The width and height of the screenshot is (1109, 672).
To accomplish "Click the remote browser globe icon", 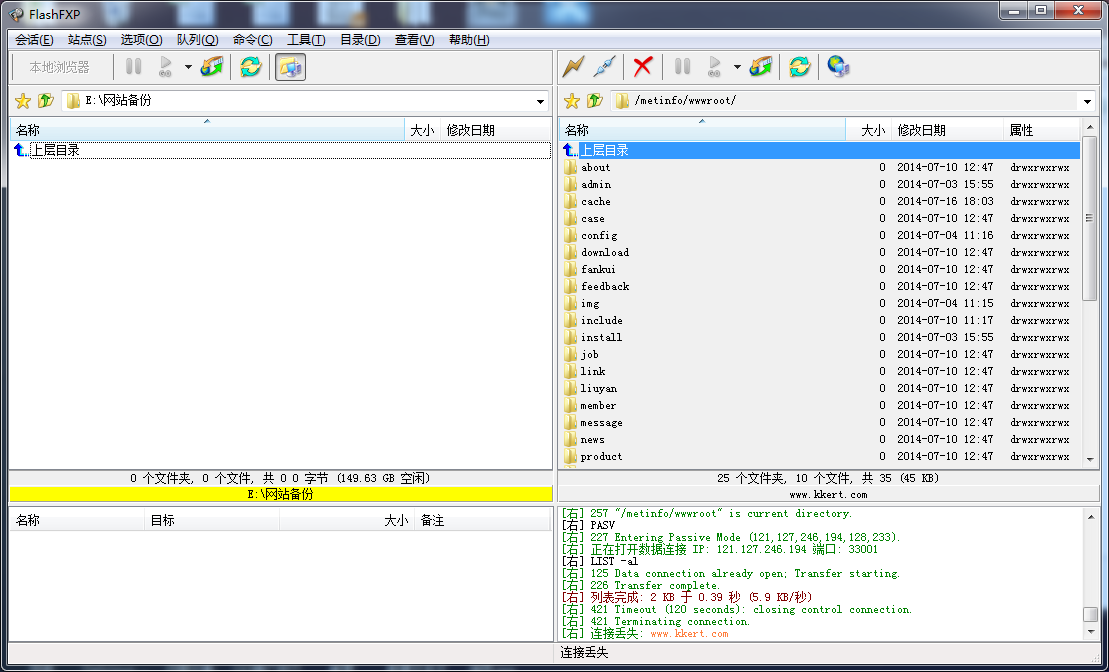I will [838, 67].
